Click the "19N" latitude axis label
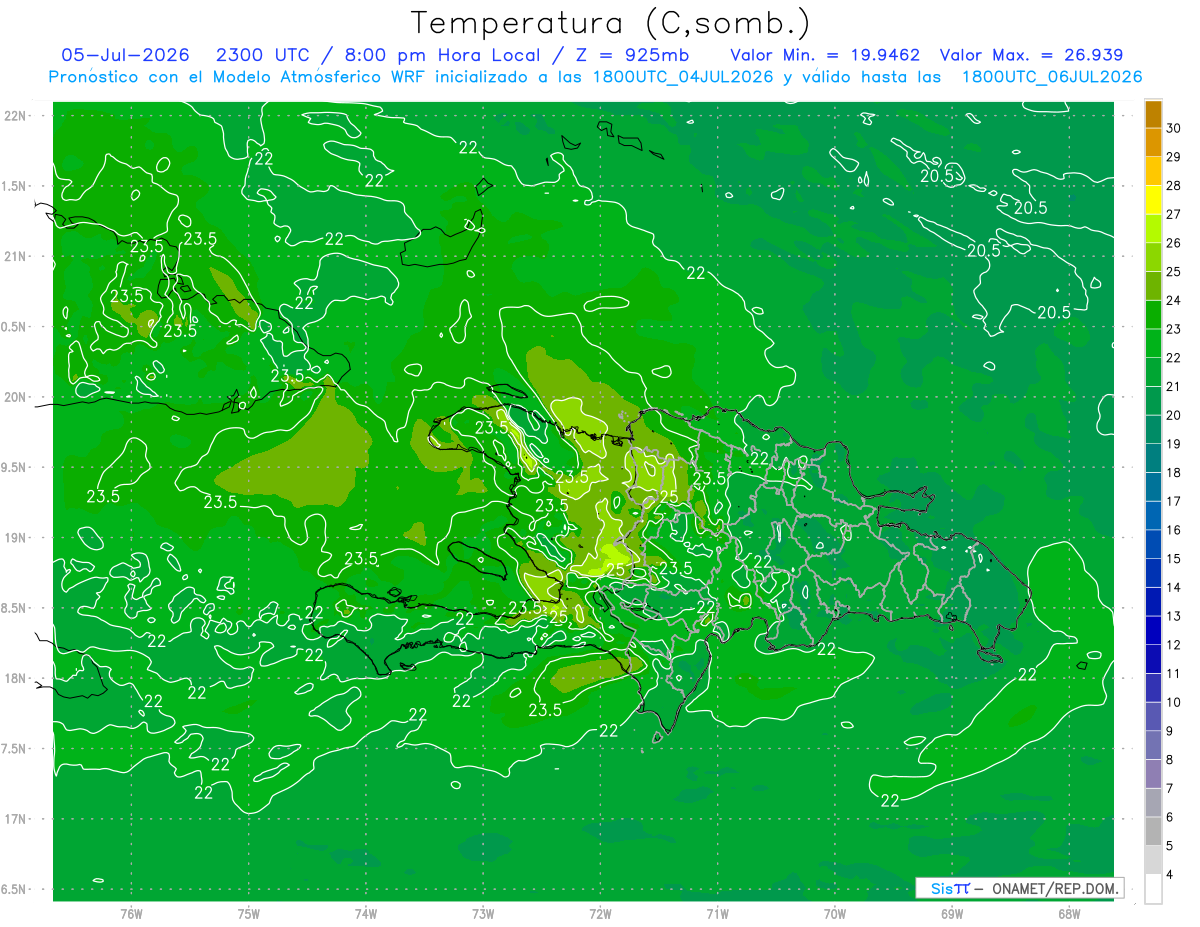The width and height of the screenshot is (1200, 927). pyautogui.click(x=17, y=538)
